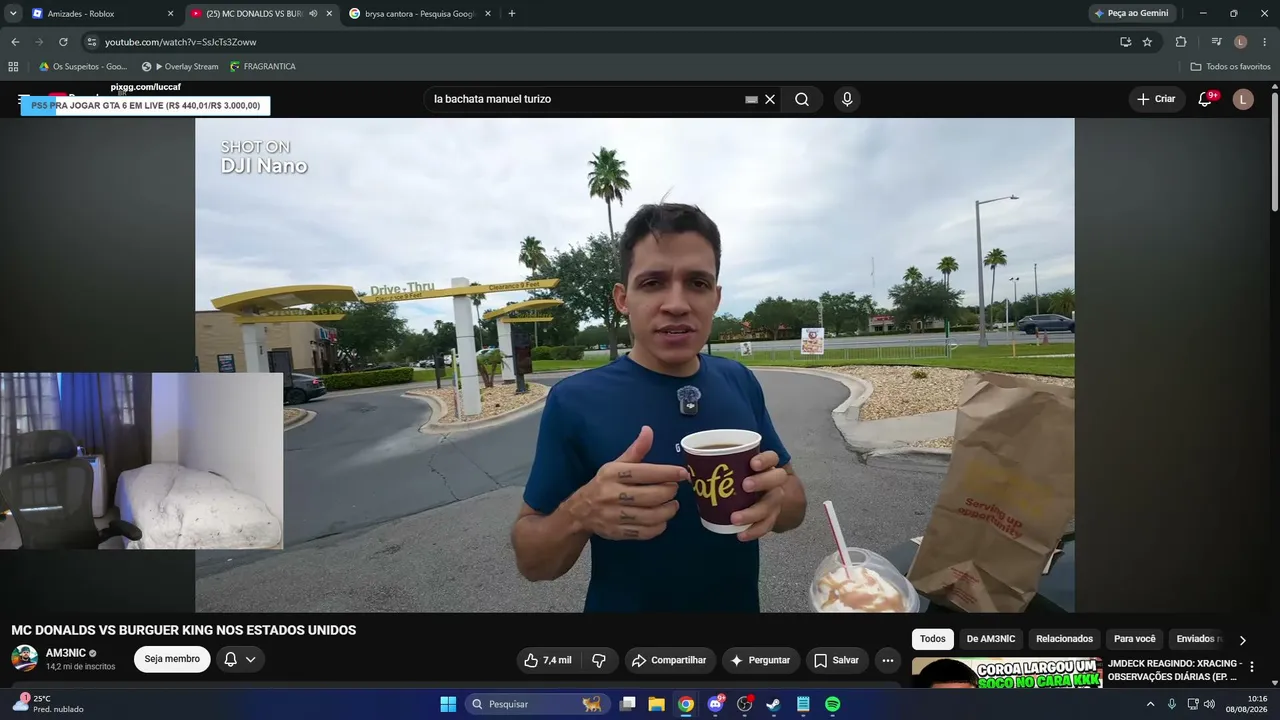
Task: Open Discord from the taskbar
Action: pos(715,704)
